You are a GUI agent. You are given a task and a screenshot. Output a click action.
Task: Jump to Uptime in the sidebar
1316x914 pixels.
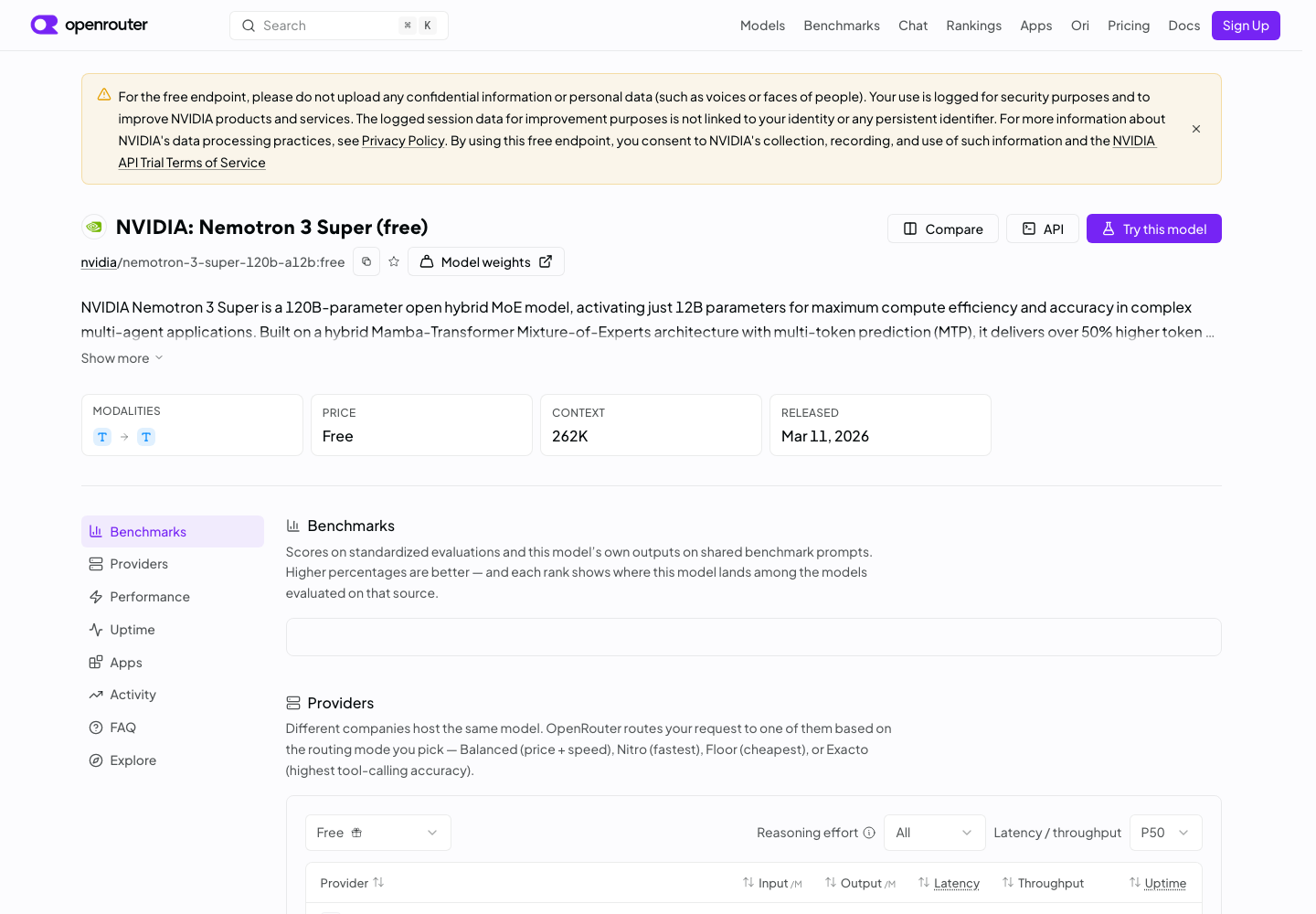click(173, 630)
